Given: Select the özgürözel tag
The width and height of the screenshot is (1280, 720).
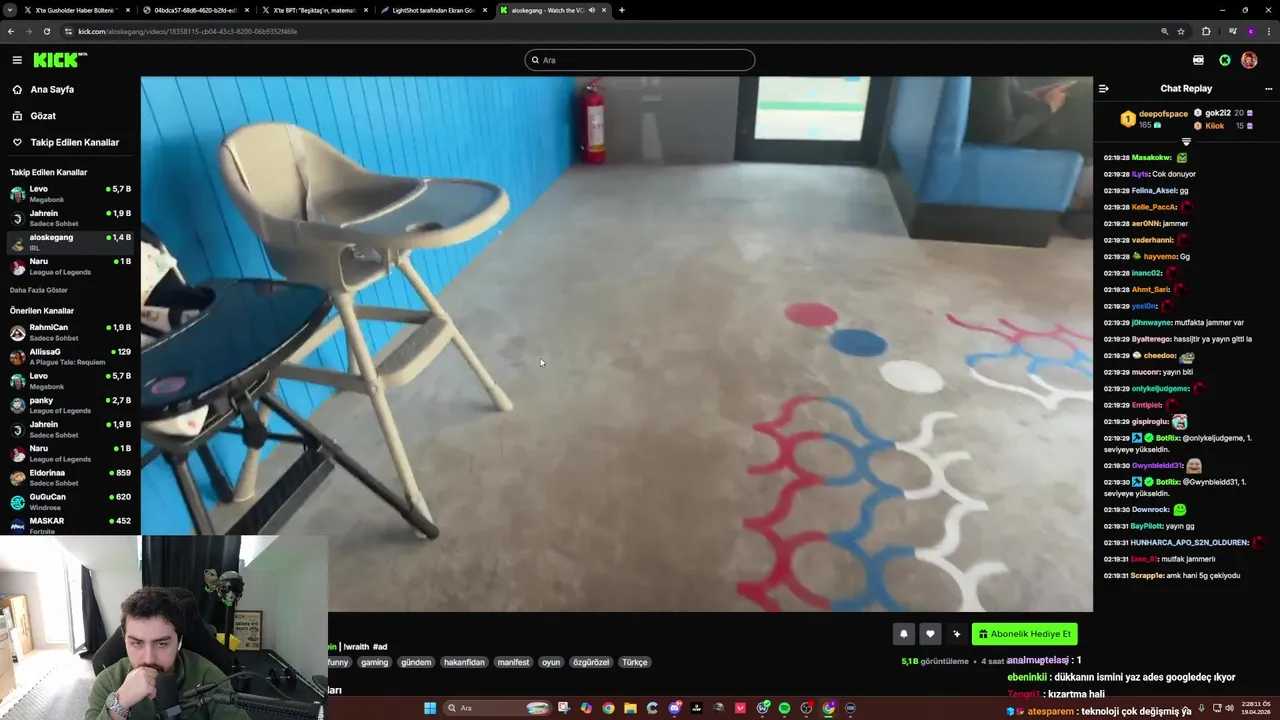Looking at the screenshot, I should click(591, 662).
